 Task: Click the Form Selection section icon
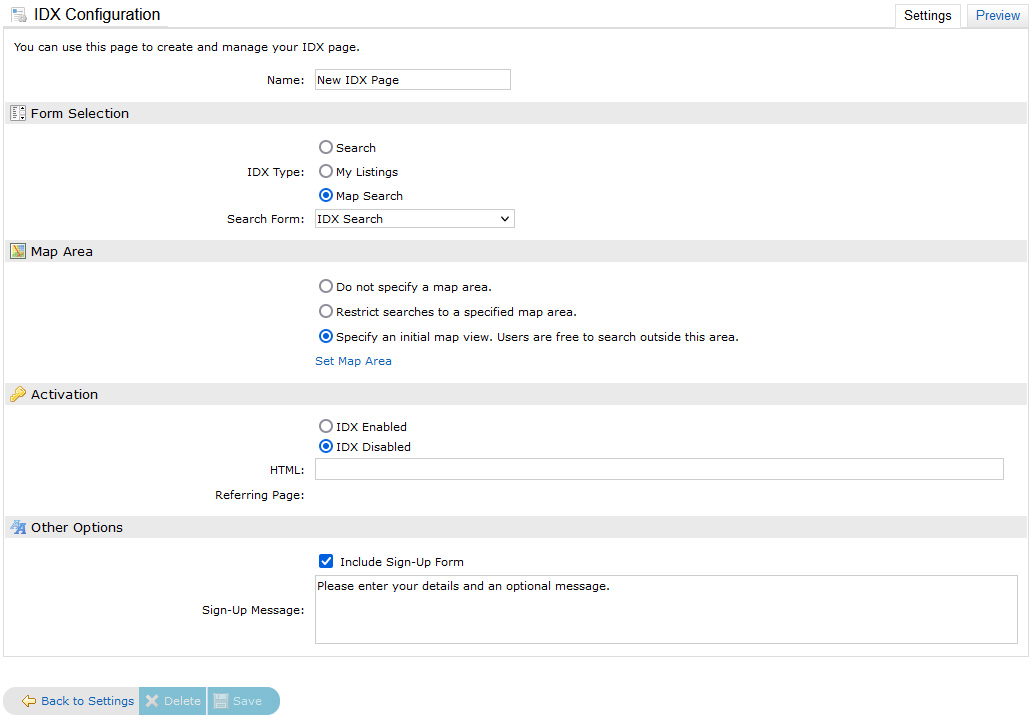18,114
